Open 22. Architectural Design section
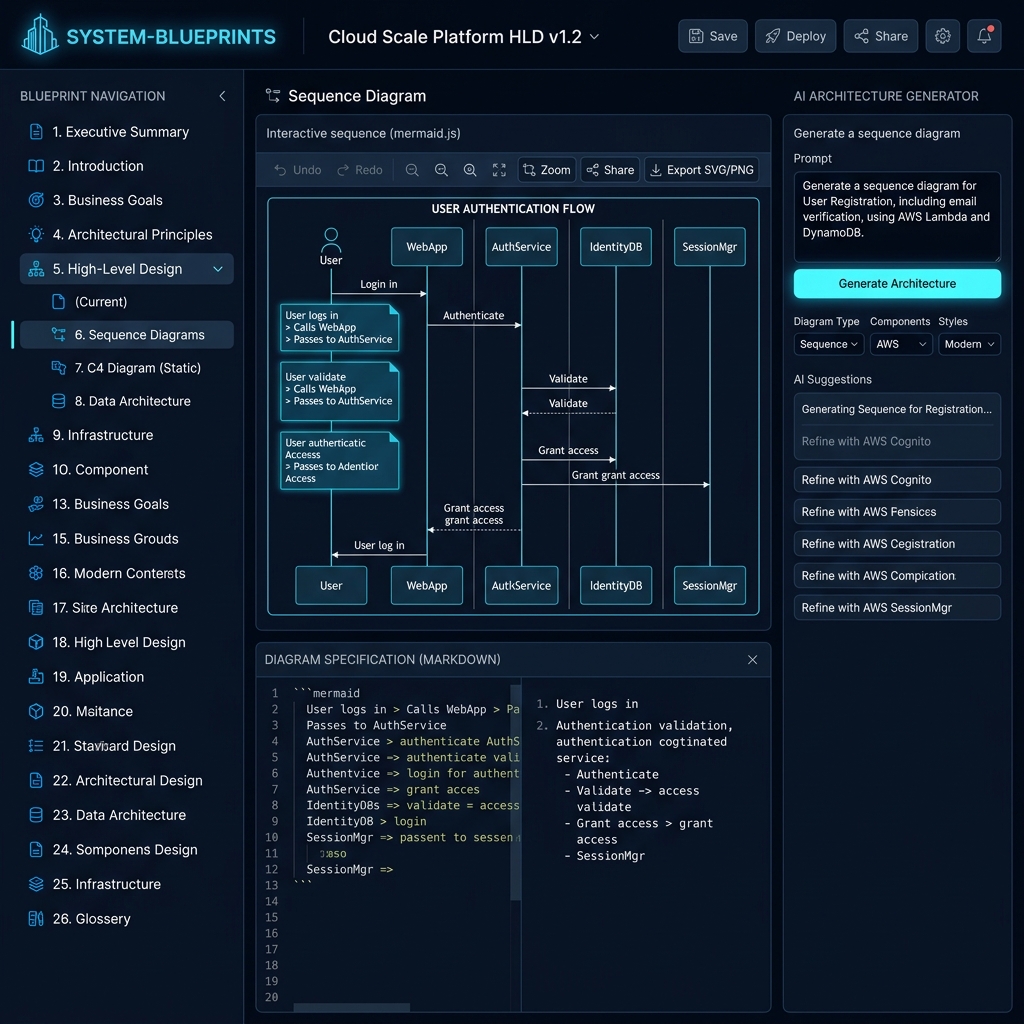The height and width of the screenshot is (1024, 1024). click(126, 780)
